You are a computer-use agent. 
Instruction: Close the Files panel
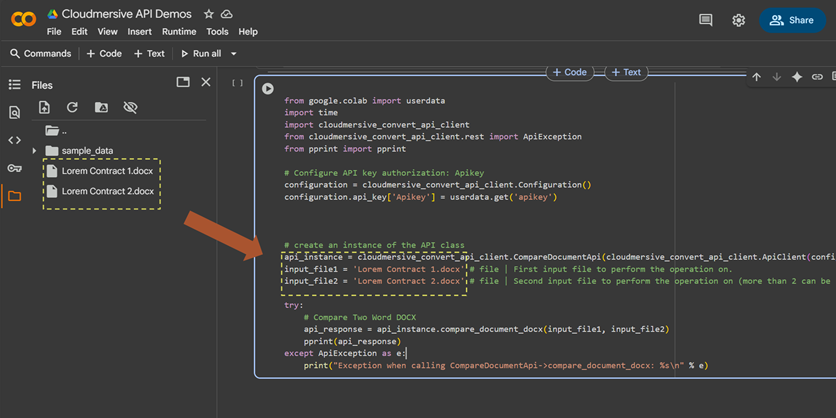click(206, 82)
